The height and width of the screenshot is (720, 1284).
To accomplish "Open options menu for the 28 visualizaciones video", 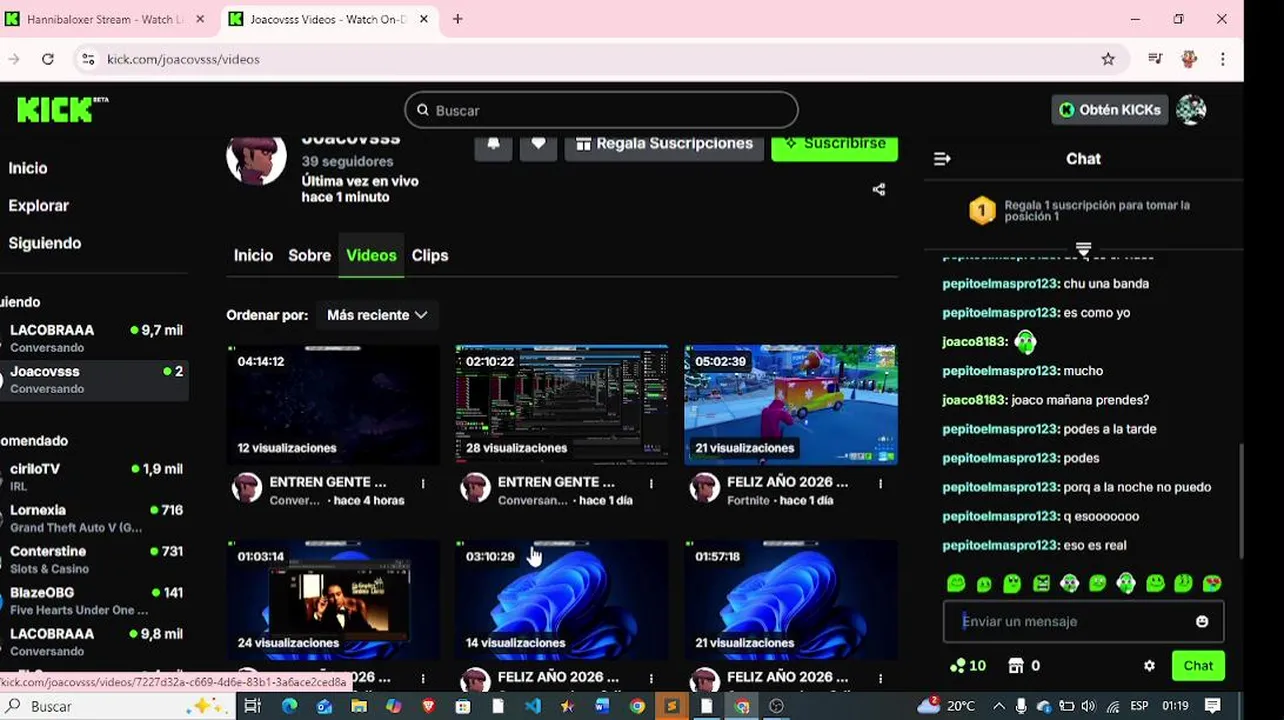I will coord(652,483).
